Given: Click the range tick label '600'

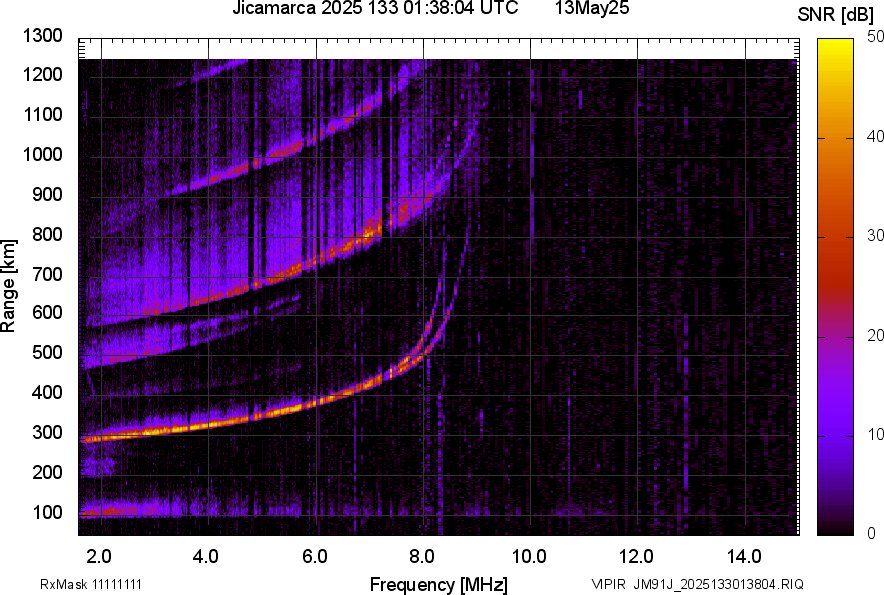Looking at the screenshot, I should tap(47, 312).
